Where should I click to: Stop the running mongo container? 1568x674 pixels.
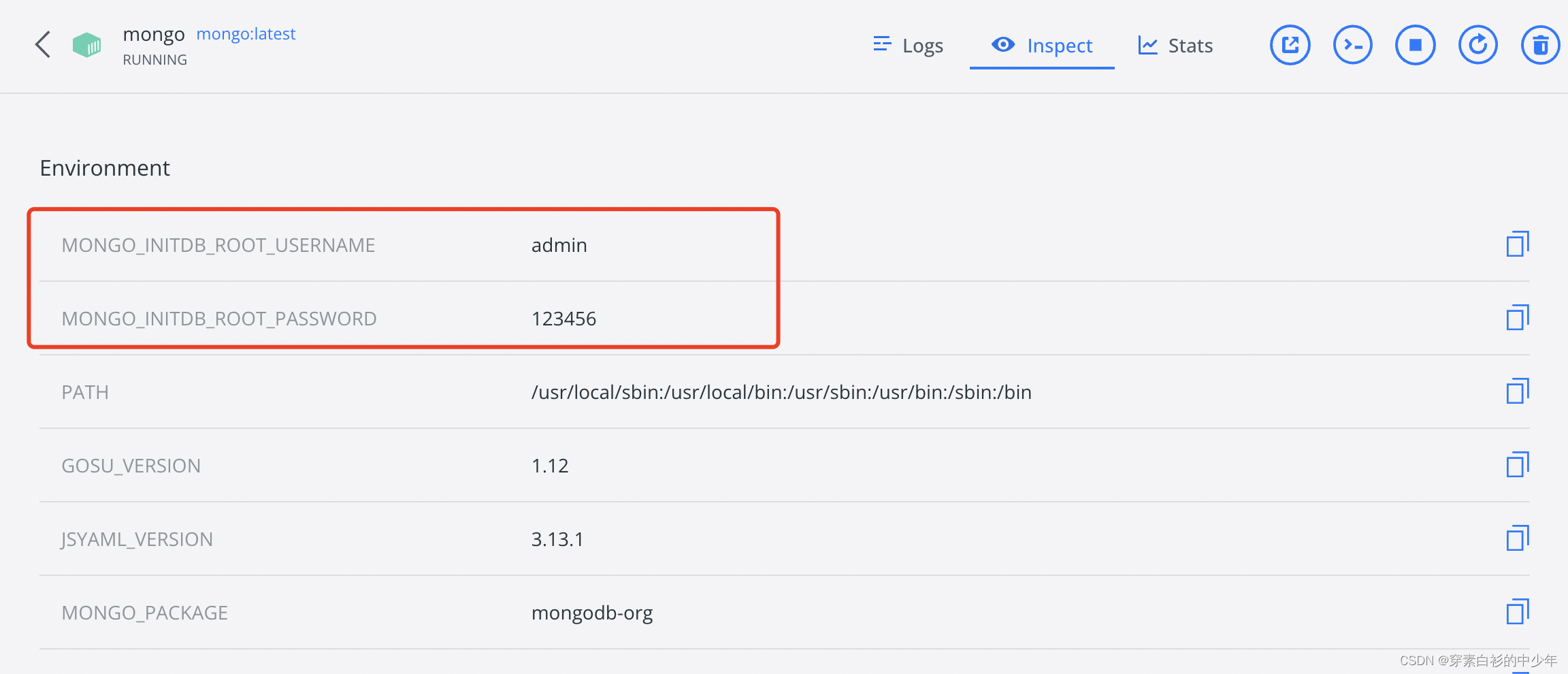pyautogui.click(x=1415, y=44)
